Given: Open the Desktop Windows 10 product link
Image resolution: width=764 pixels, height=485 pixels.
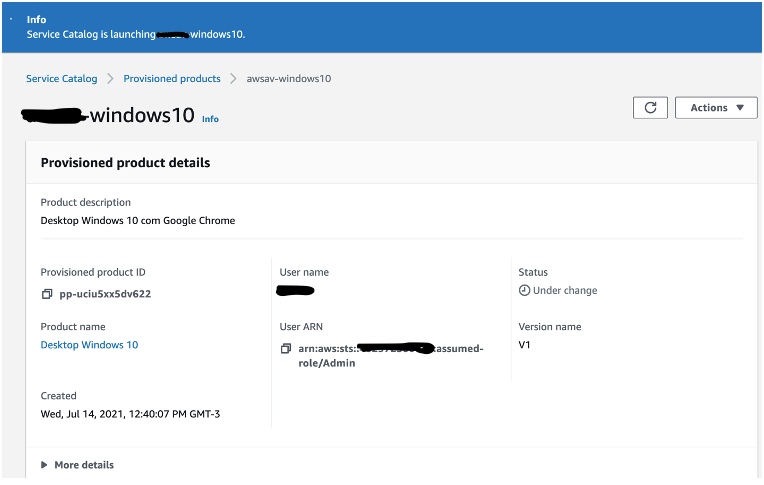Looking at the screenshot, I should (89, 345).
